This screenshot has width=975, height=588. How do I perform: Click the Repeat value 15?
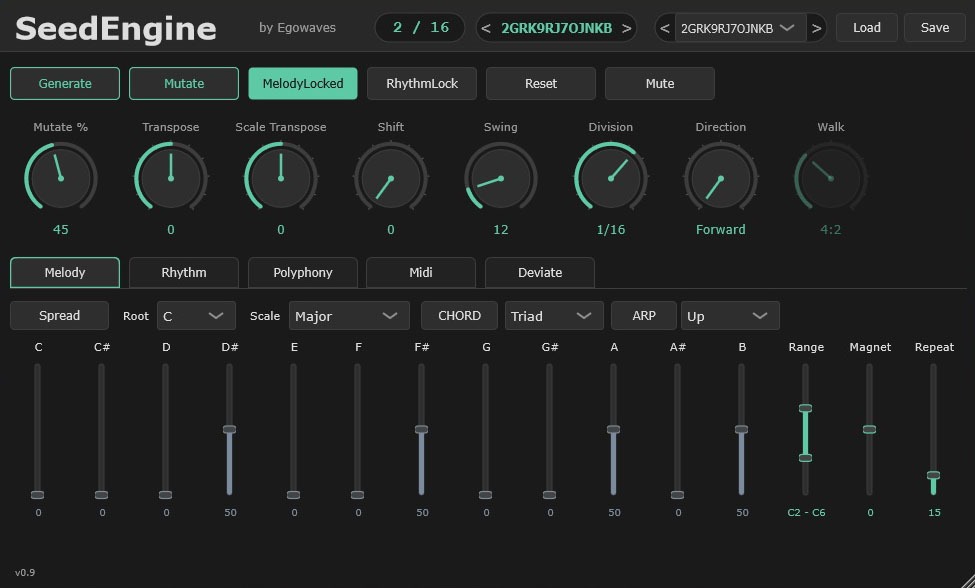tap(935, 513)
